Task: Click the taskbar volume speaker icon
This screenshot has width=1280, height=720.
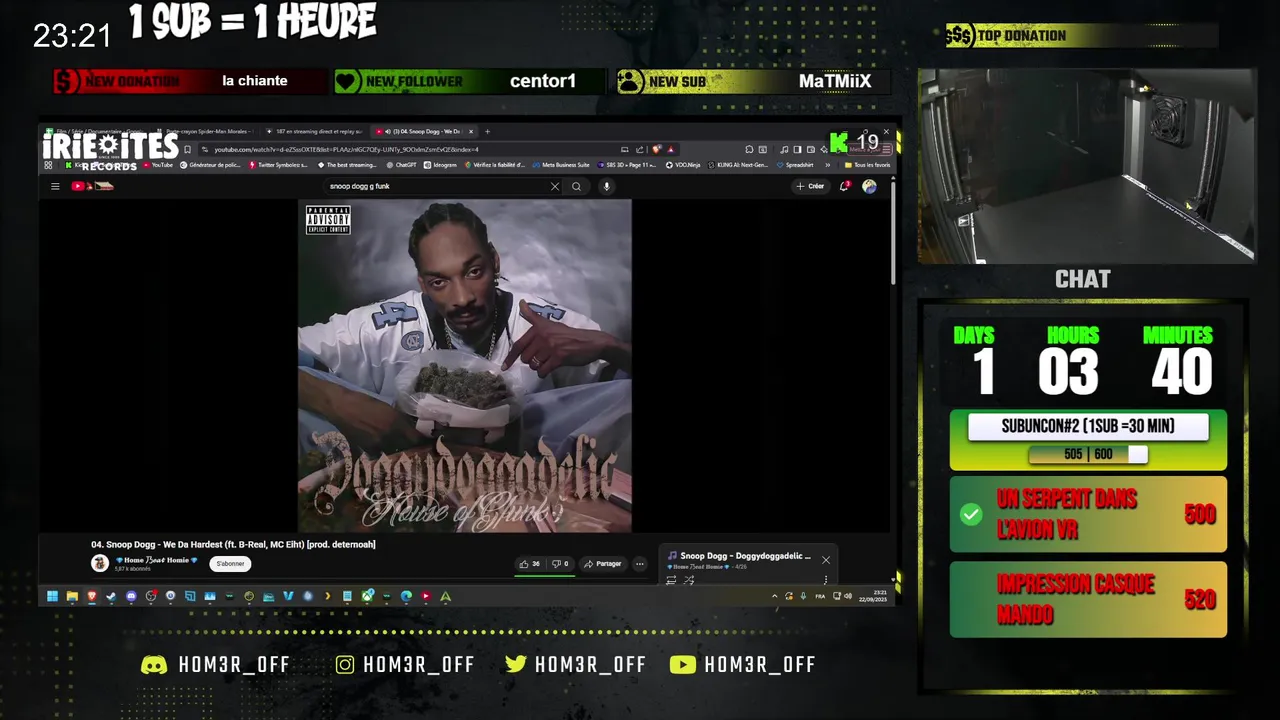Action: (848, 596)
